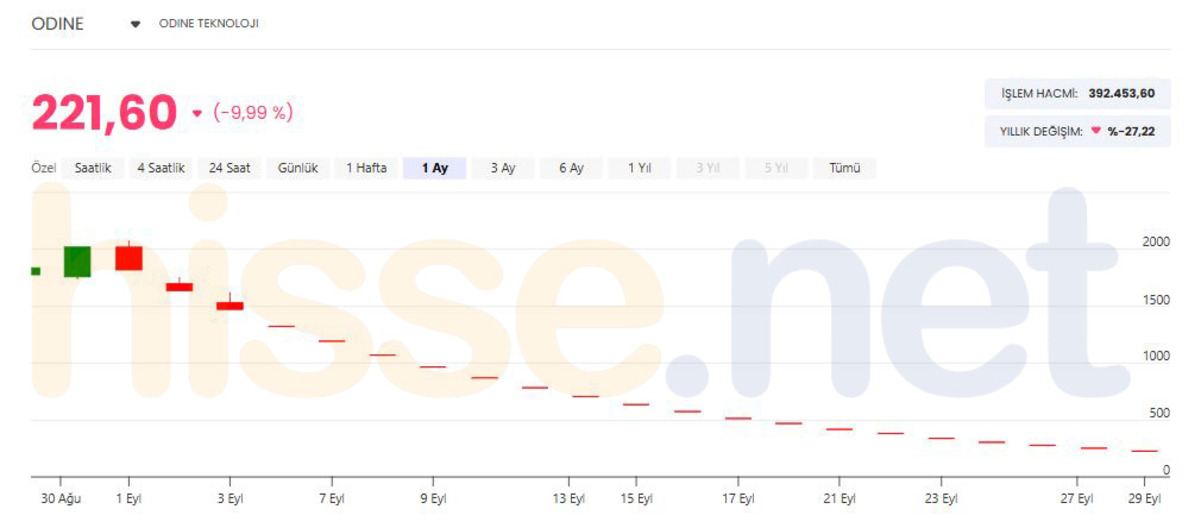Viewport: 1200px width, 528px height.
Task: Click the 9 Eyl date axis label
Action: (x=433, y=498)
